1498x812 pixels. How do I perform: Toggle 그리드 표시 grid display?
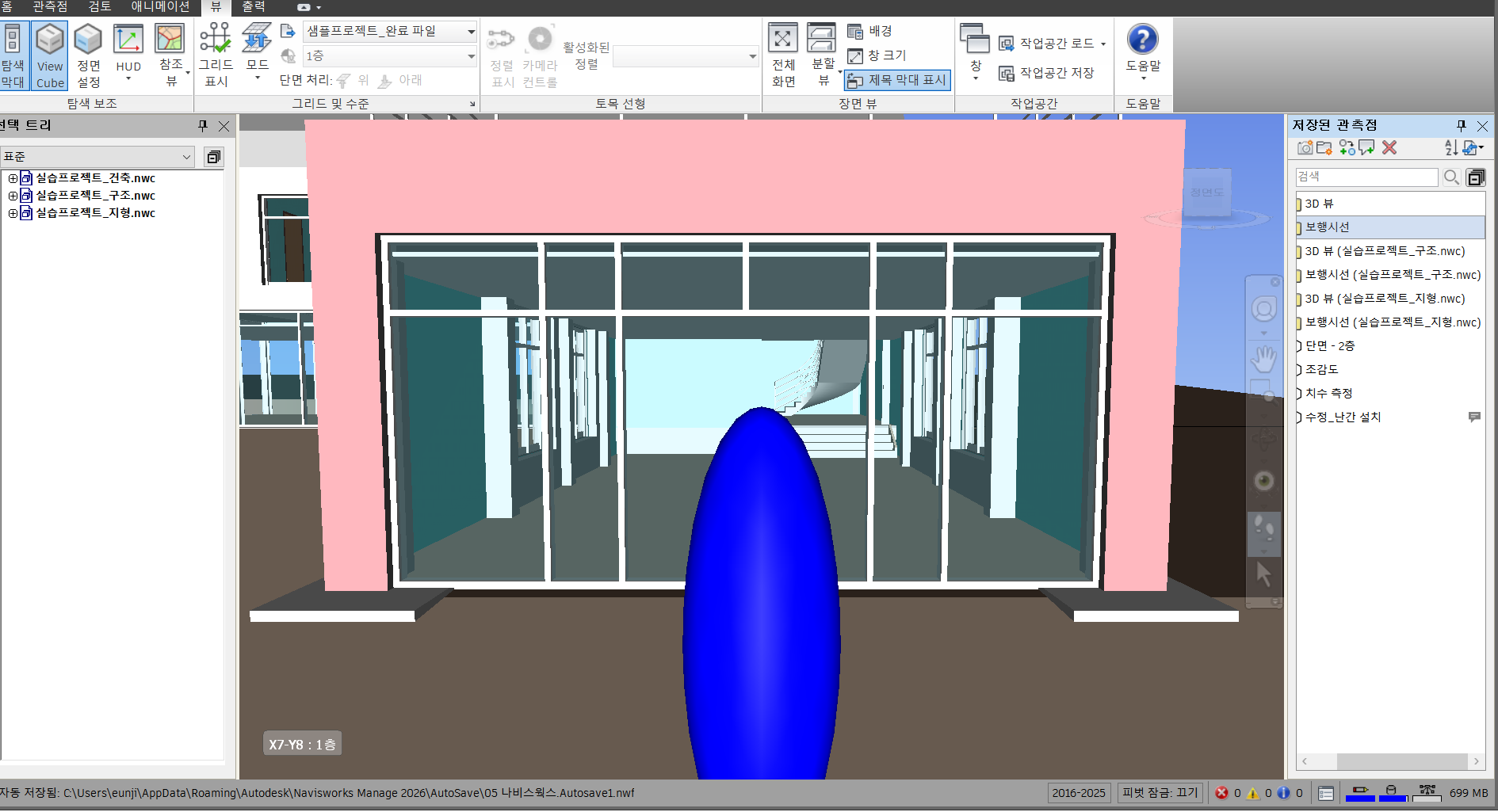216,55
